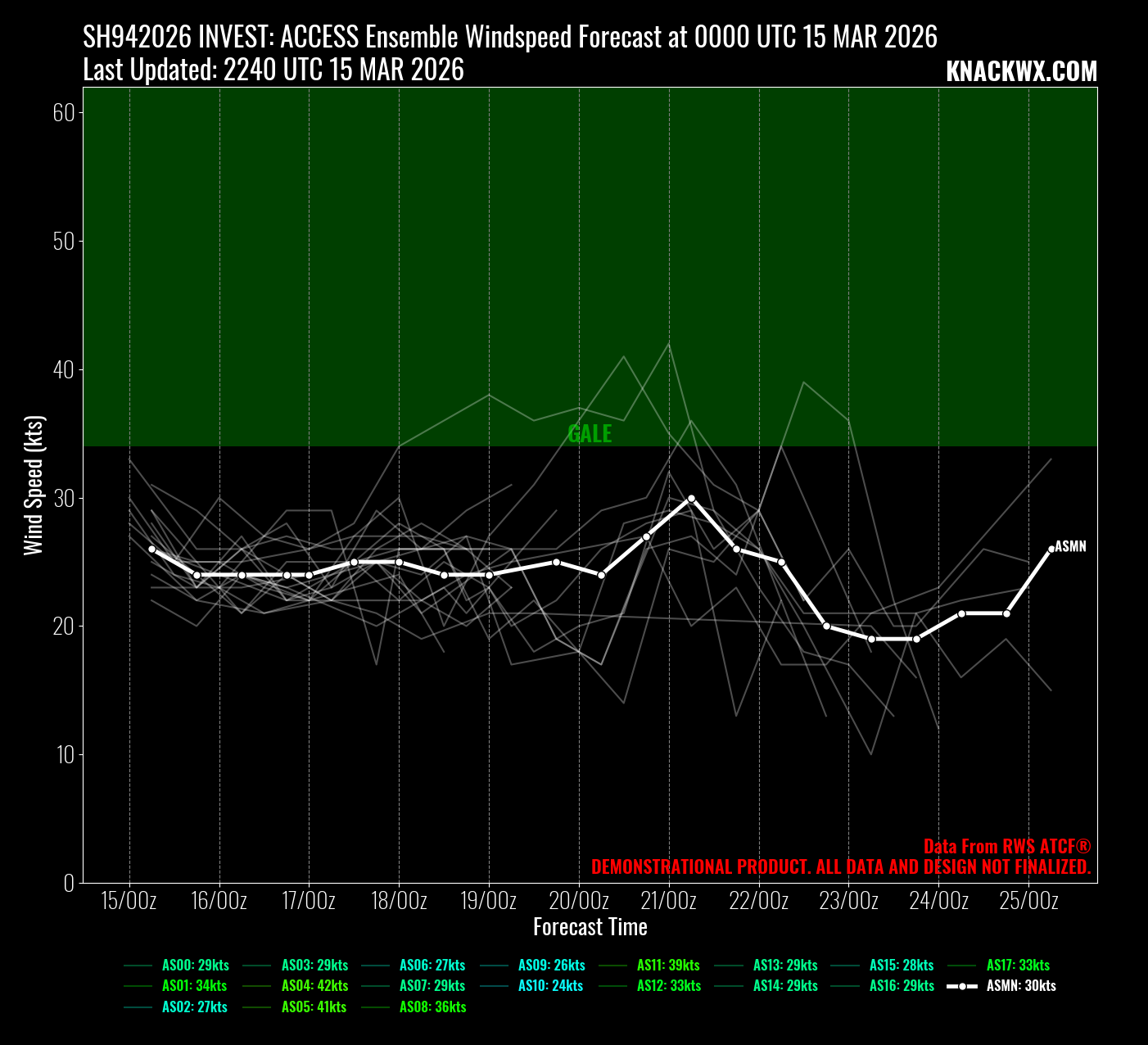Screen dimensions: 1148x1045
Task: Select the AS11: 39kts legend item
Action: (x=668, y=966)
